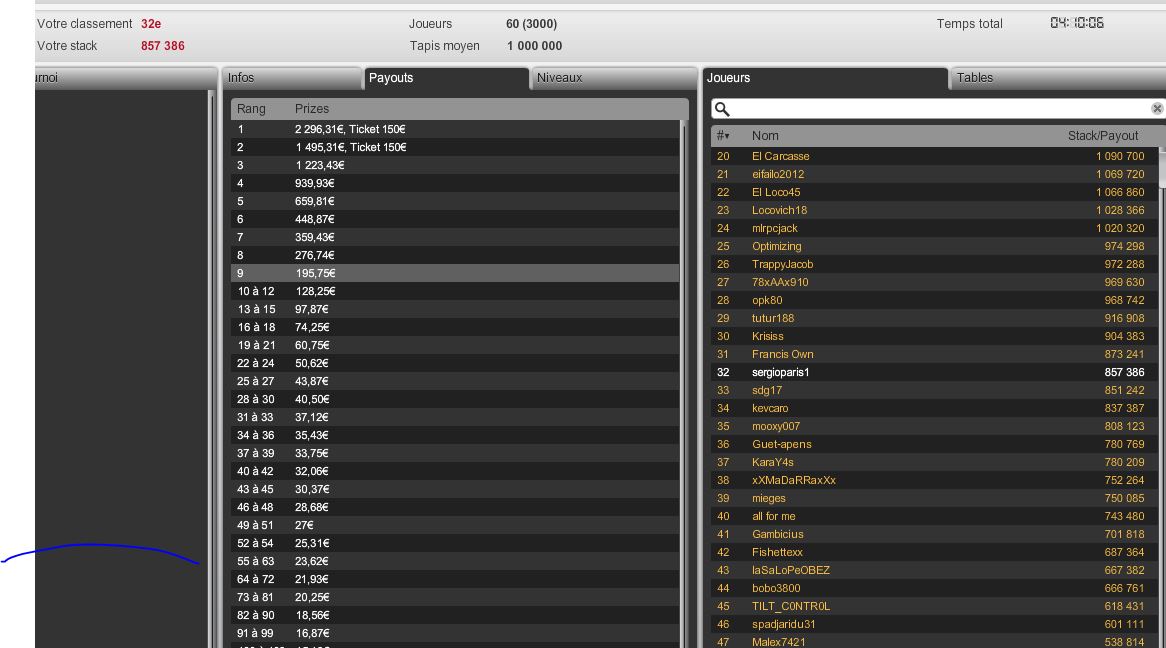Select player mooxy007

click(x=934, y=426)
